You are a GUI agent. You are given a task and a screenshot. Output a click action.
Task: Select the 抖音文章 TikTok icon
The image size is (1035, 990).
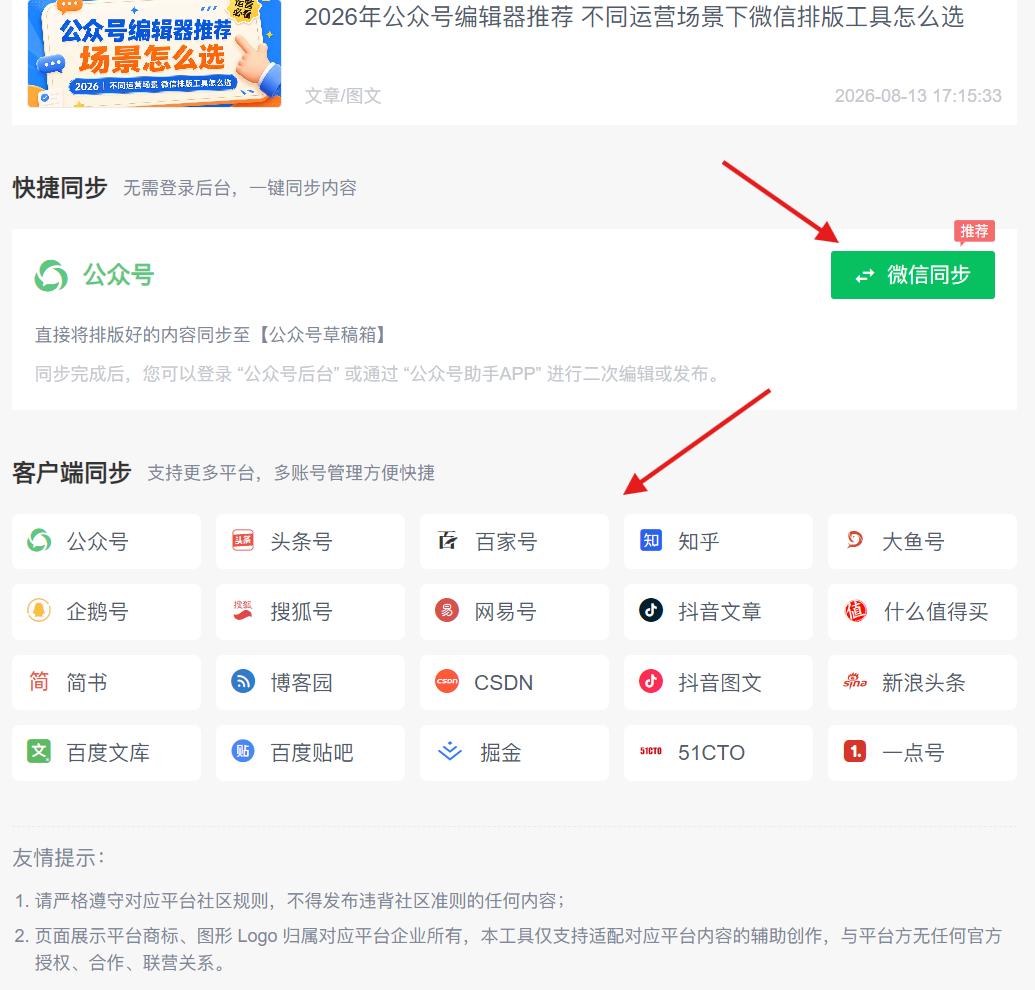point(651,610)
